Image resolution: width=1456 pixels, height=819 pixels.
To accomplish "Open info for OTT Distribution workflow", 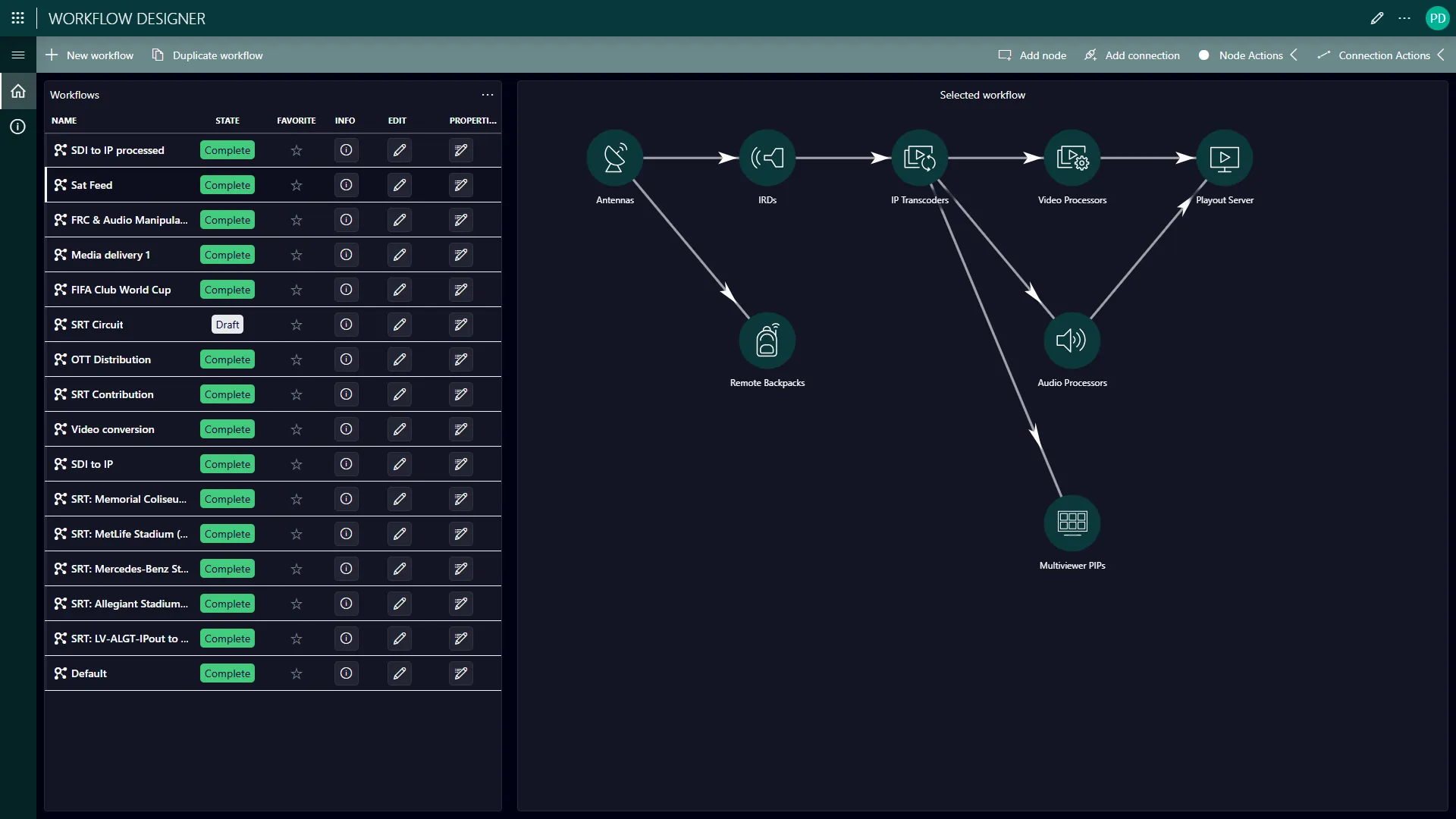I will [346, 359].
